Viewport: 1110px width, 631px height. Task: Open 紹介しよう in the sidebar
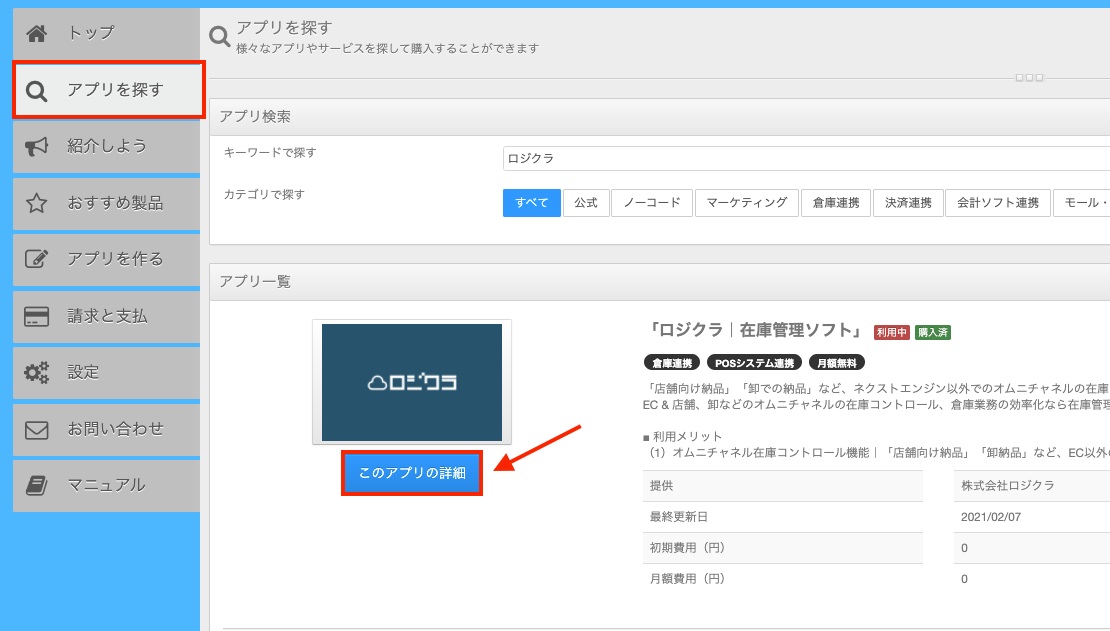tap(106, 147)
